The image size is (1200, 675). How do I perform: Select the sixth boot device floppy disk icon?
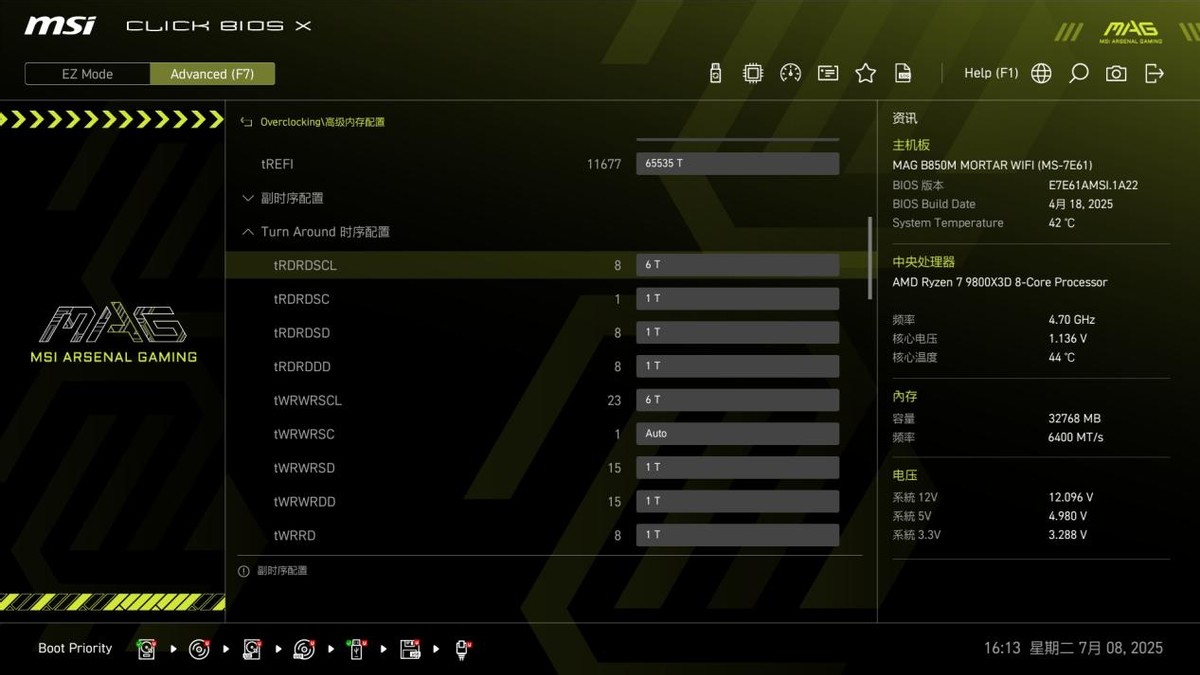tap(410, 649)
